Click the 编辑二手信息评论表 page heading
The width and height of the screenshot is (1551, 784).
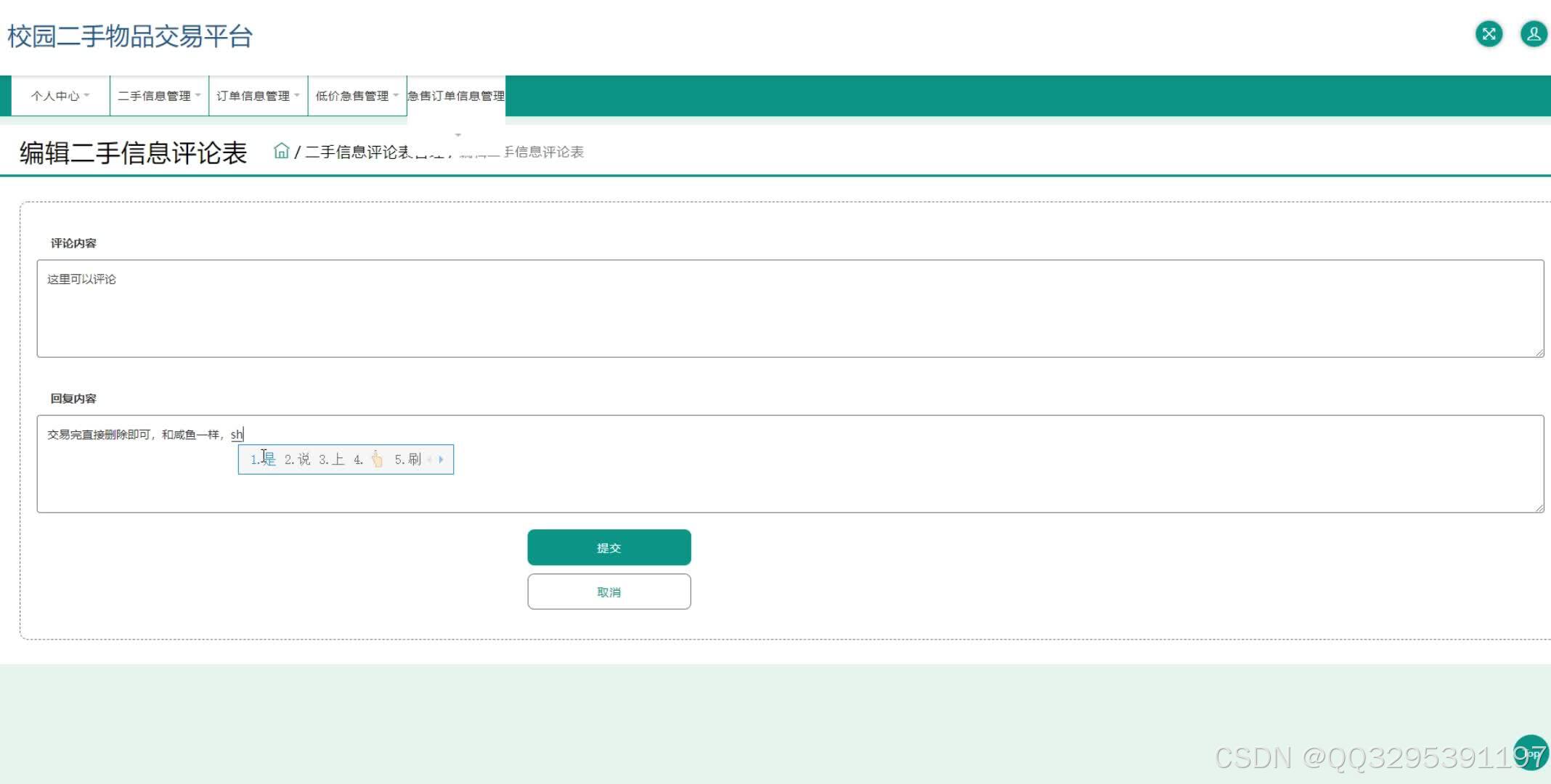pos(134,152)
